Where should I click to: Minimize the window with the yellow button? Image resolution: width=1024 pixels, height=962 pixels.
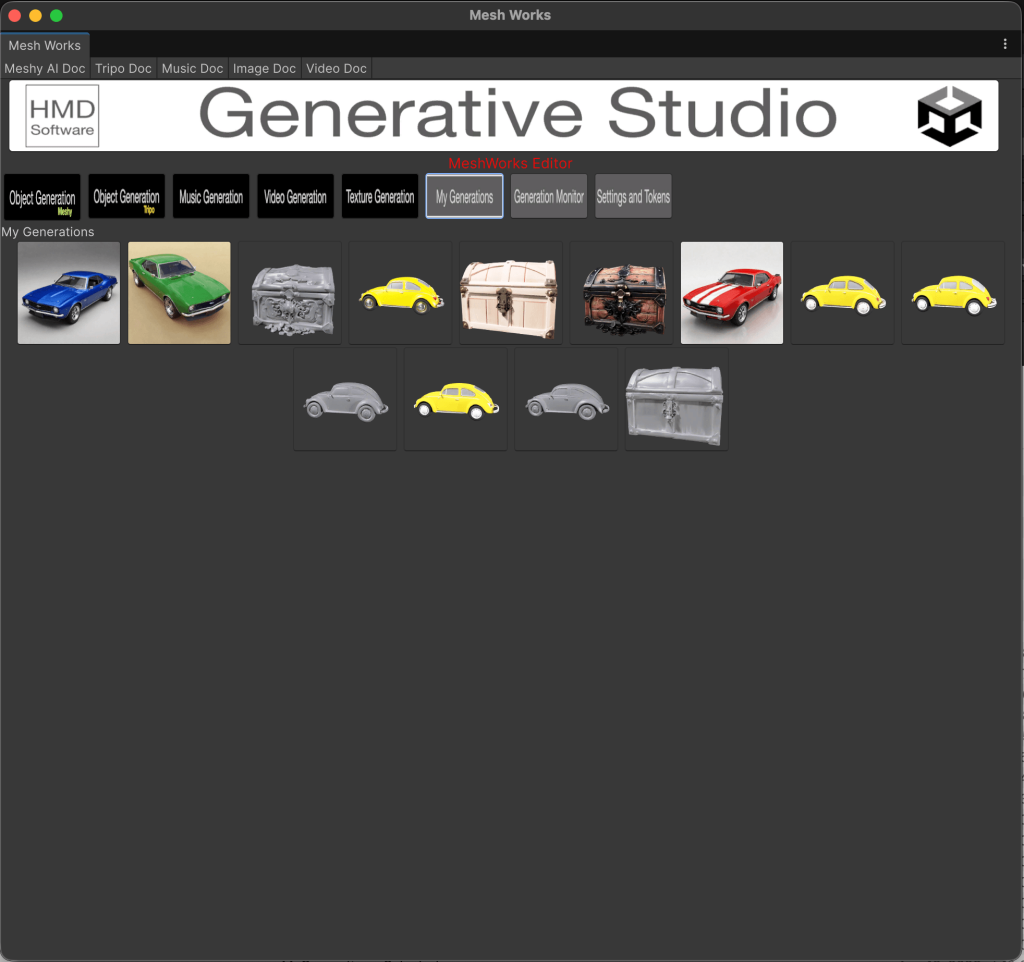point(35,15)
